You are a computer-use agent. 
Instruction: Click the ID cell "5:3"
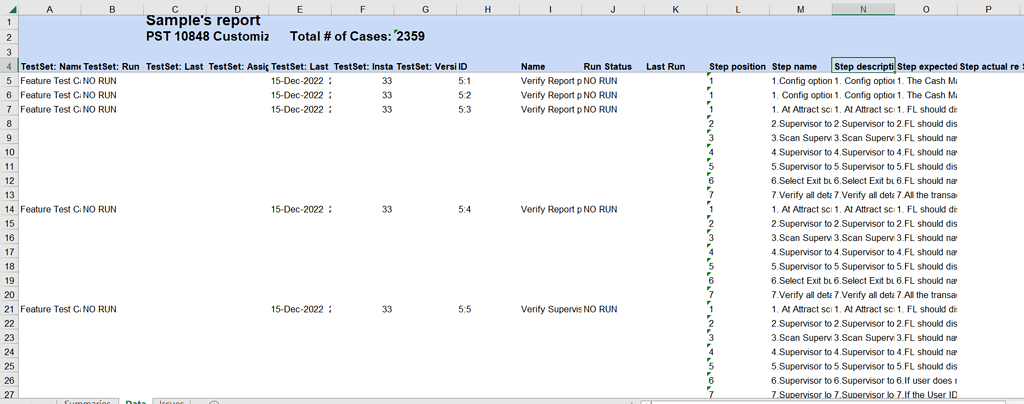point(488,109)
